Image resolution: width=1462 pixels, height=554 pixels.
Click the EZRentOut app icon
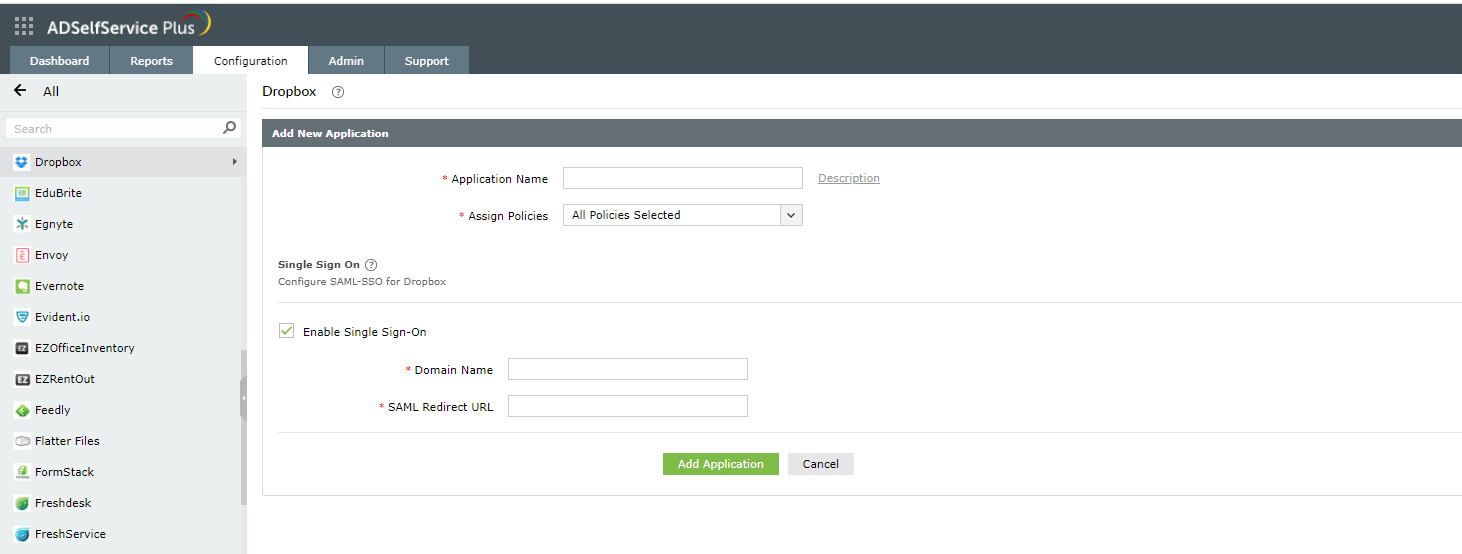click(x=22, y=379)
